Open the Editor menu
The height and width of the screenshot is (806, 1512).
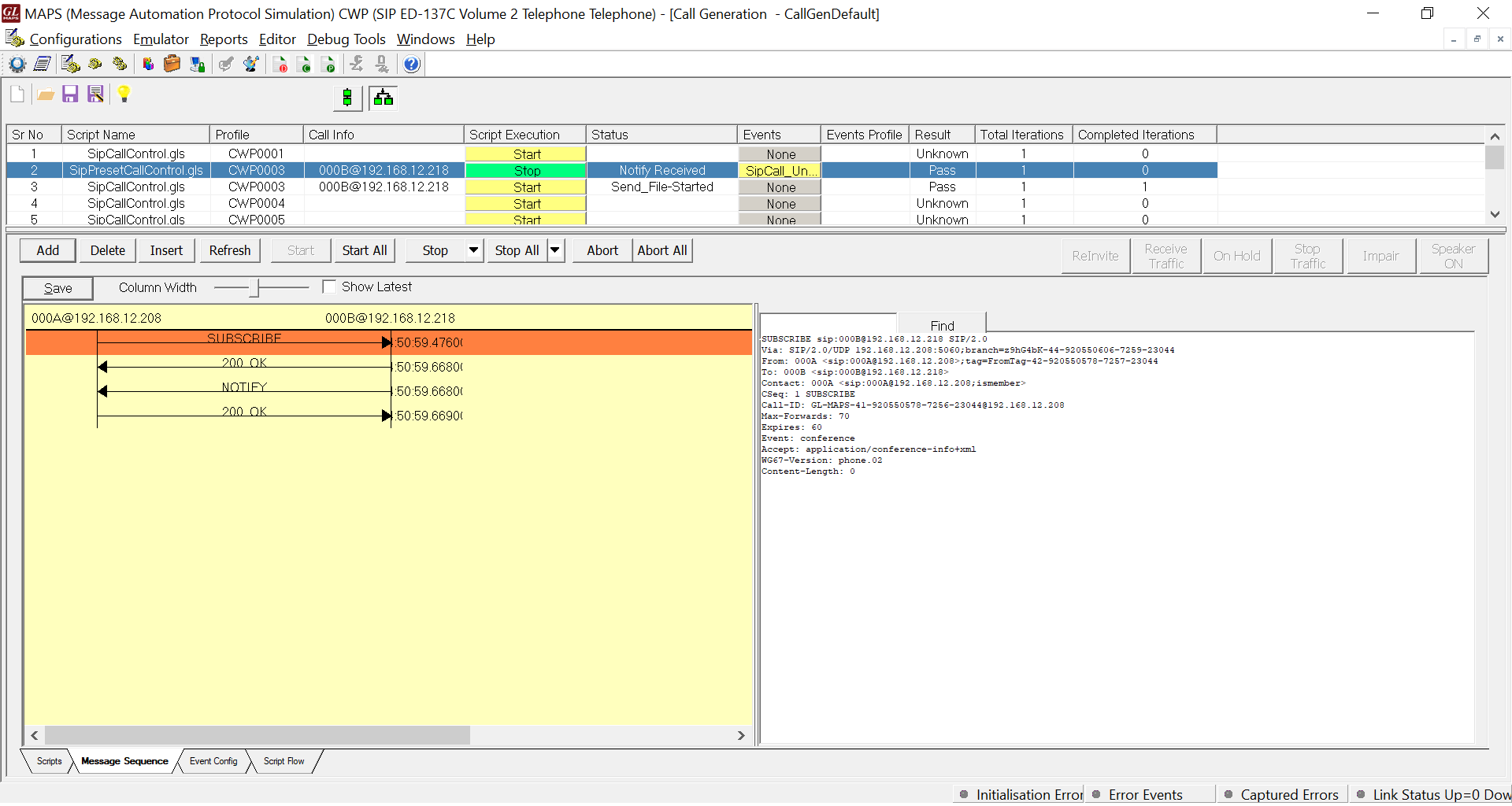[x=277, y=39]
